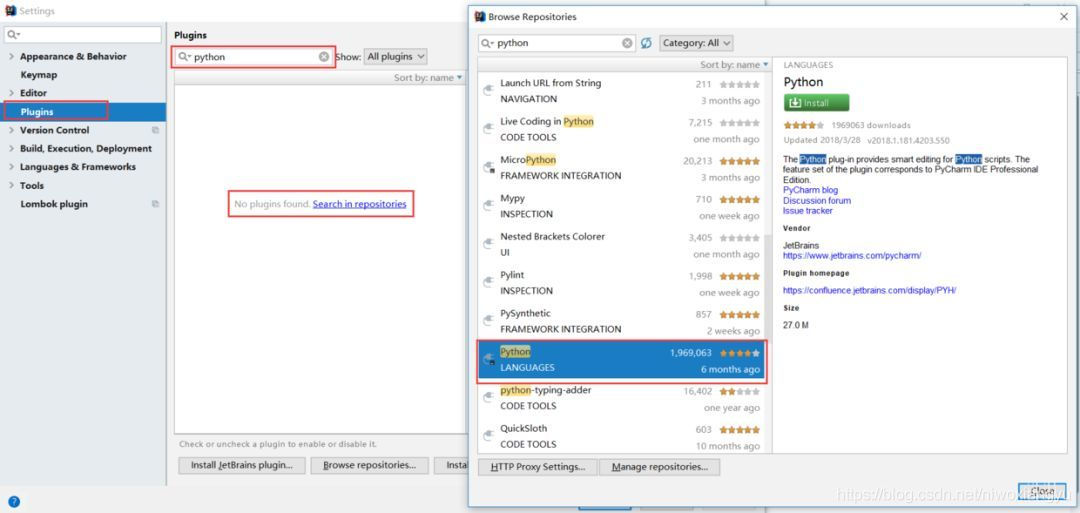Image resolution: width=1080 pixels, height=513 pixels.
Task: Click the MicroPython plugin icon
Action: pos(488,167)
